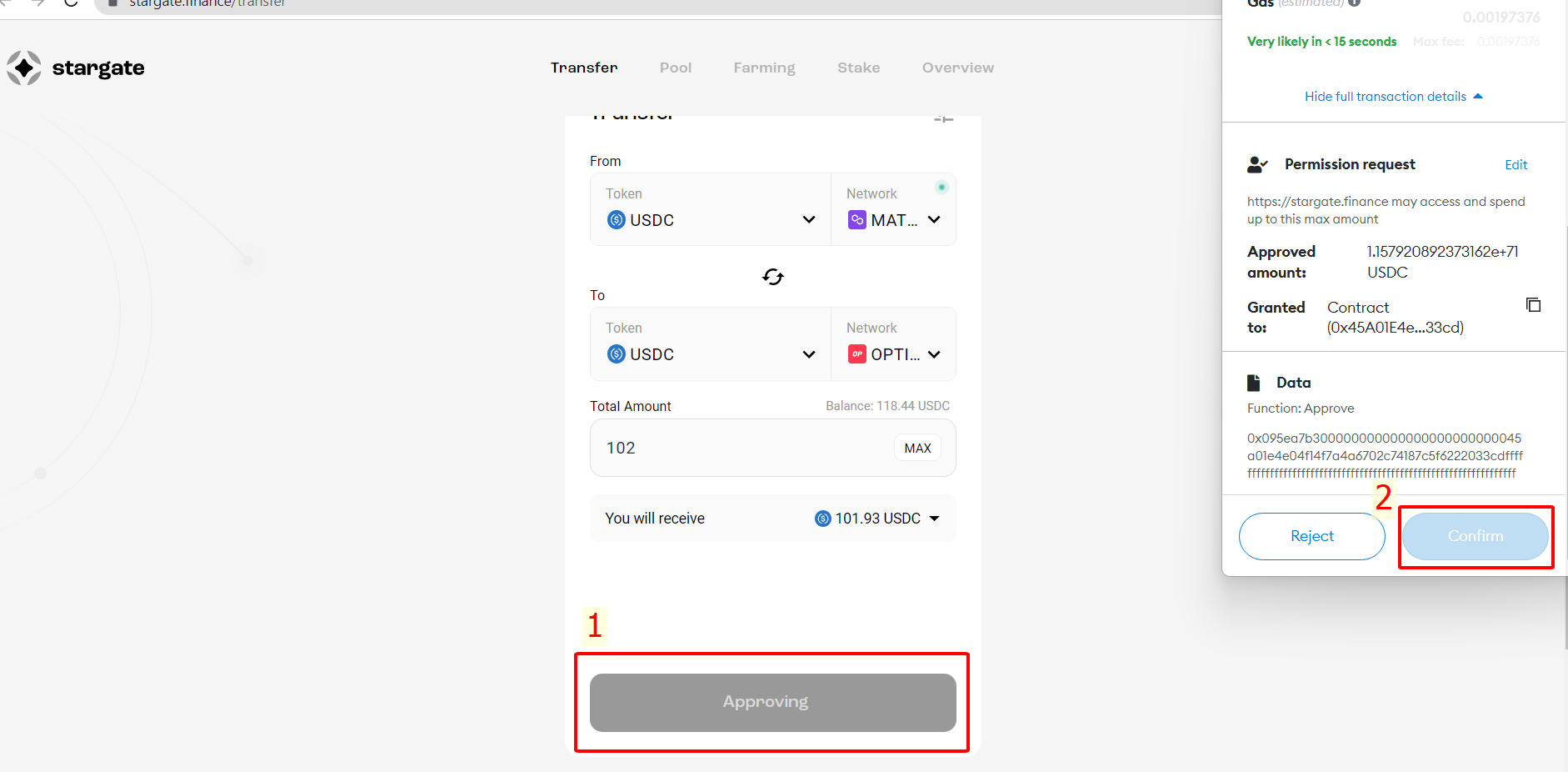
Task: Open the Overview tab
Action: point(958,68)
